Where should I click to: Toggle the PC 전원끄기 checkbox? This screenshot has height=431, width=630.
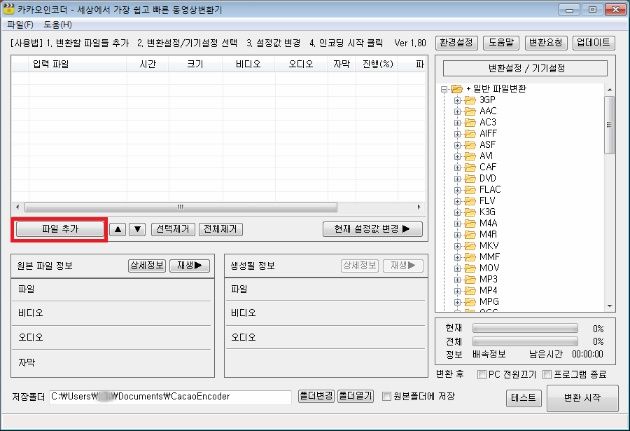[481, 374]
